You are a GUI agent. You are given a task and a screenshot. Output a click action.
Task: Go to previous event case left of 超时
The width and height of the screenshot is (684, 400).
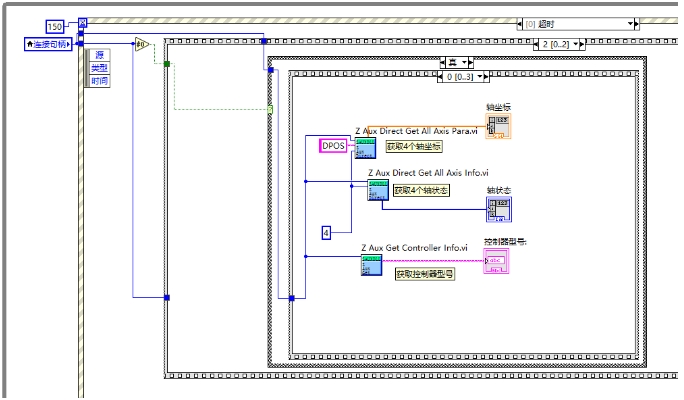pyautogui.click(x=520, y=24)
